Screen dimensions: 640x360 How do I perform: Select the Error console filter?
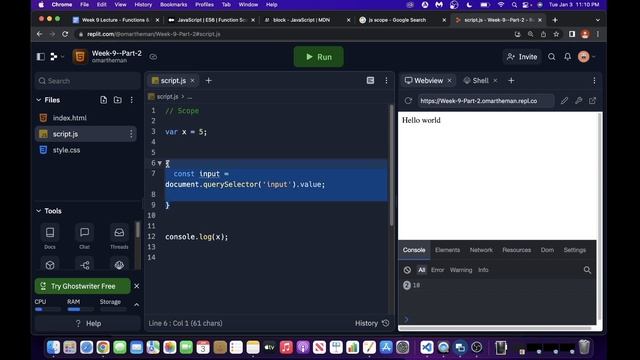(x=438, y=270)
